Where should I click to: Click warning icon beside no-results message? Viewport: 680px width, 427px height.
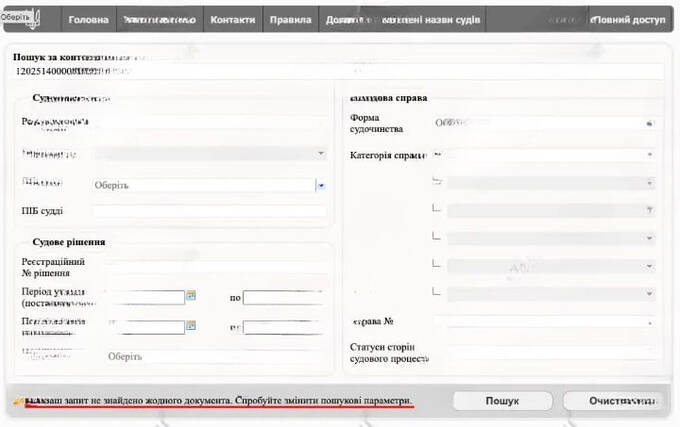[x=16, y=400]
